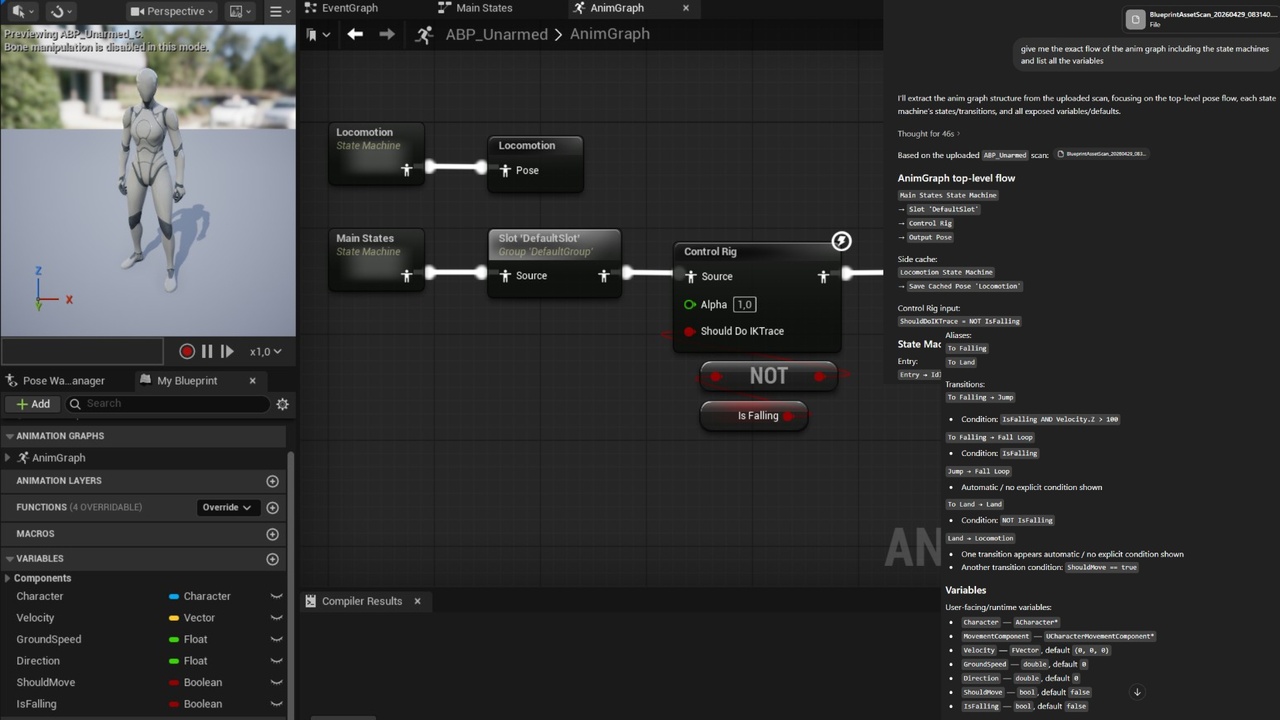
Task: Select the Slot 'DefaultSlot' node header
Action: pyautogui.click(x=554, y=244)
